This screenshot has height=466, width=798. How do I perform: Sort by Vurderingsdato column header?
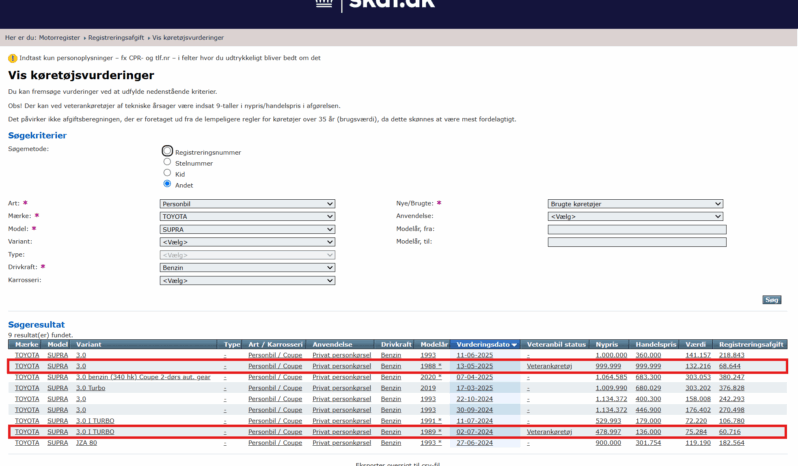(x=486, y=344)
